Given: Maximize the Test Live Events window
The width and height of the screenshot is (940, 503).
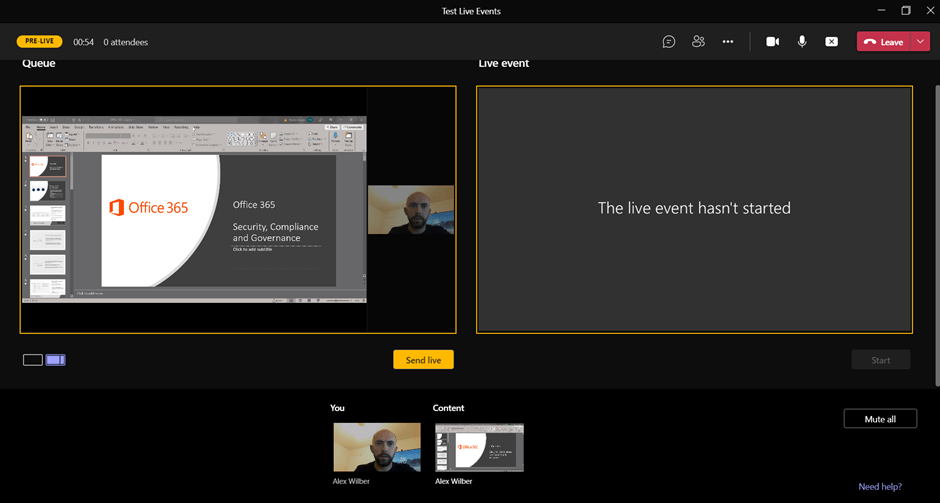Looking at the screenshot, I should [906, 11].
